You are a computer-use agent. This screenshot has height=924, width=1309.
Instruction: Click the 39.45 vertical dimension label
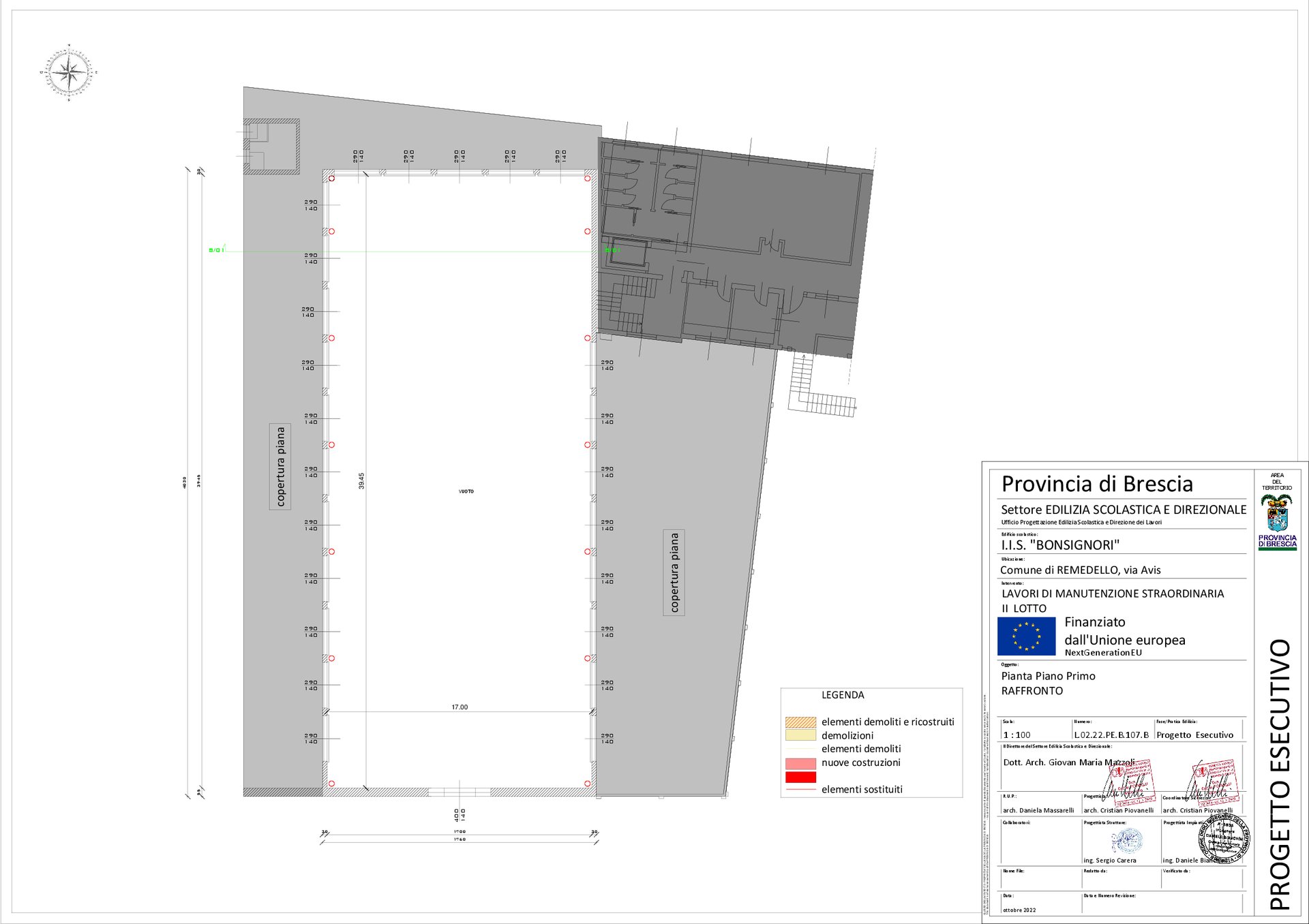pos(361,480)
